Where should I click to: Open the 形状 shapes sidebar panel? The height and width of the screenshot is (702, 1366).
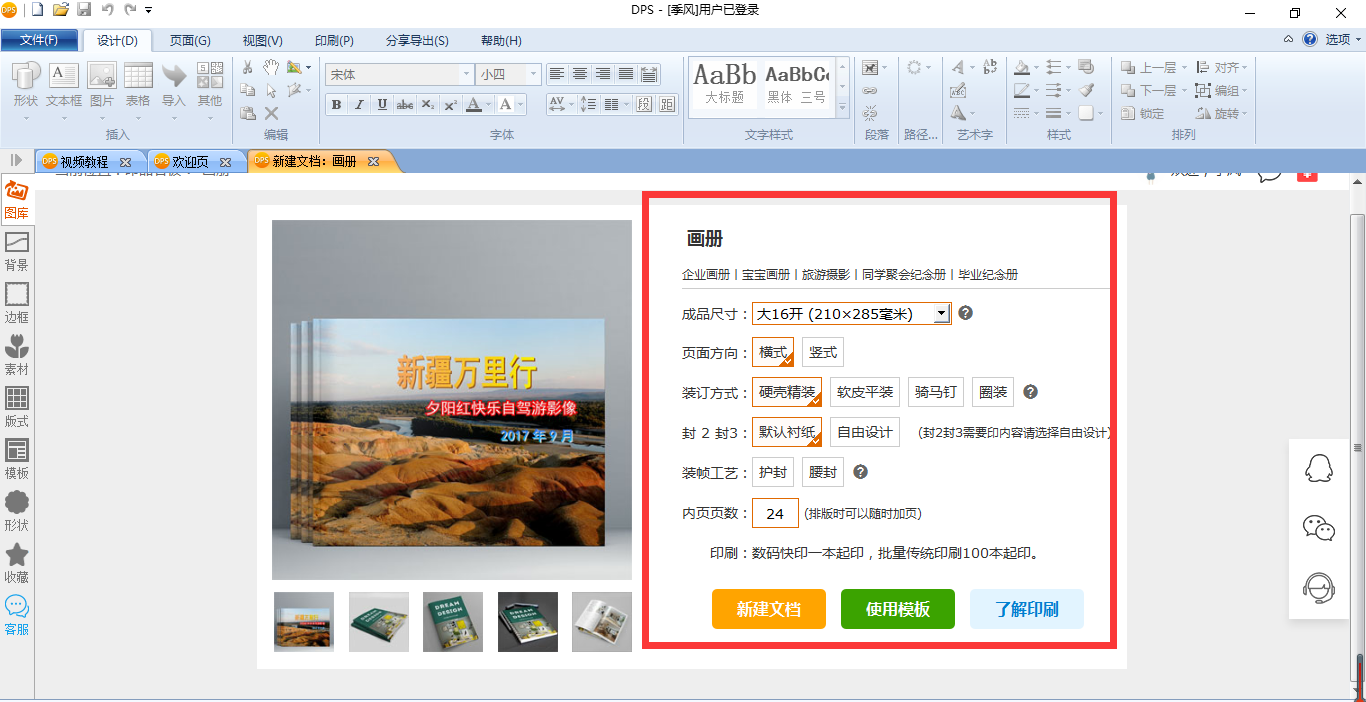[x=17, y=512]
